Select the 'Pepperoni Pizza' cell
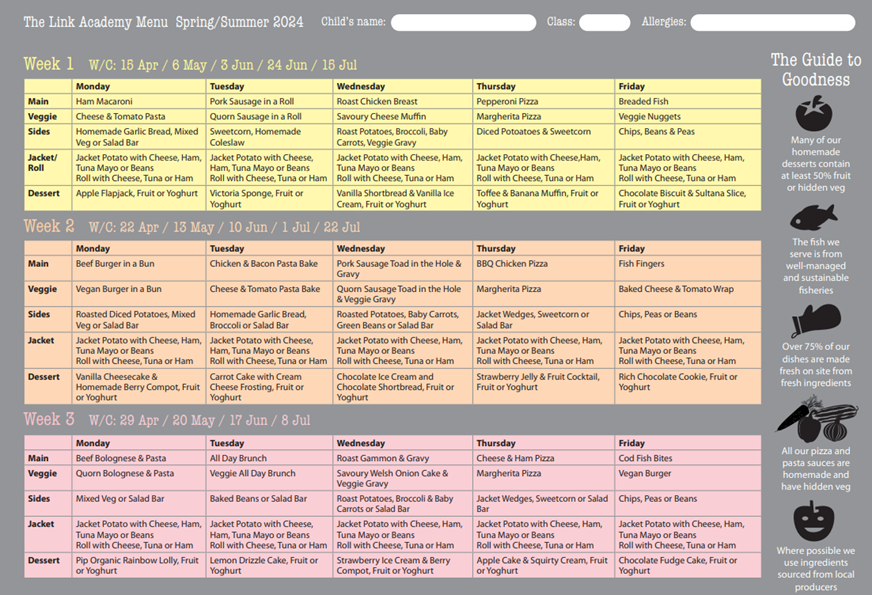 pos(544,101)
